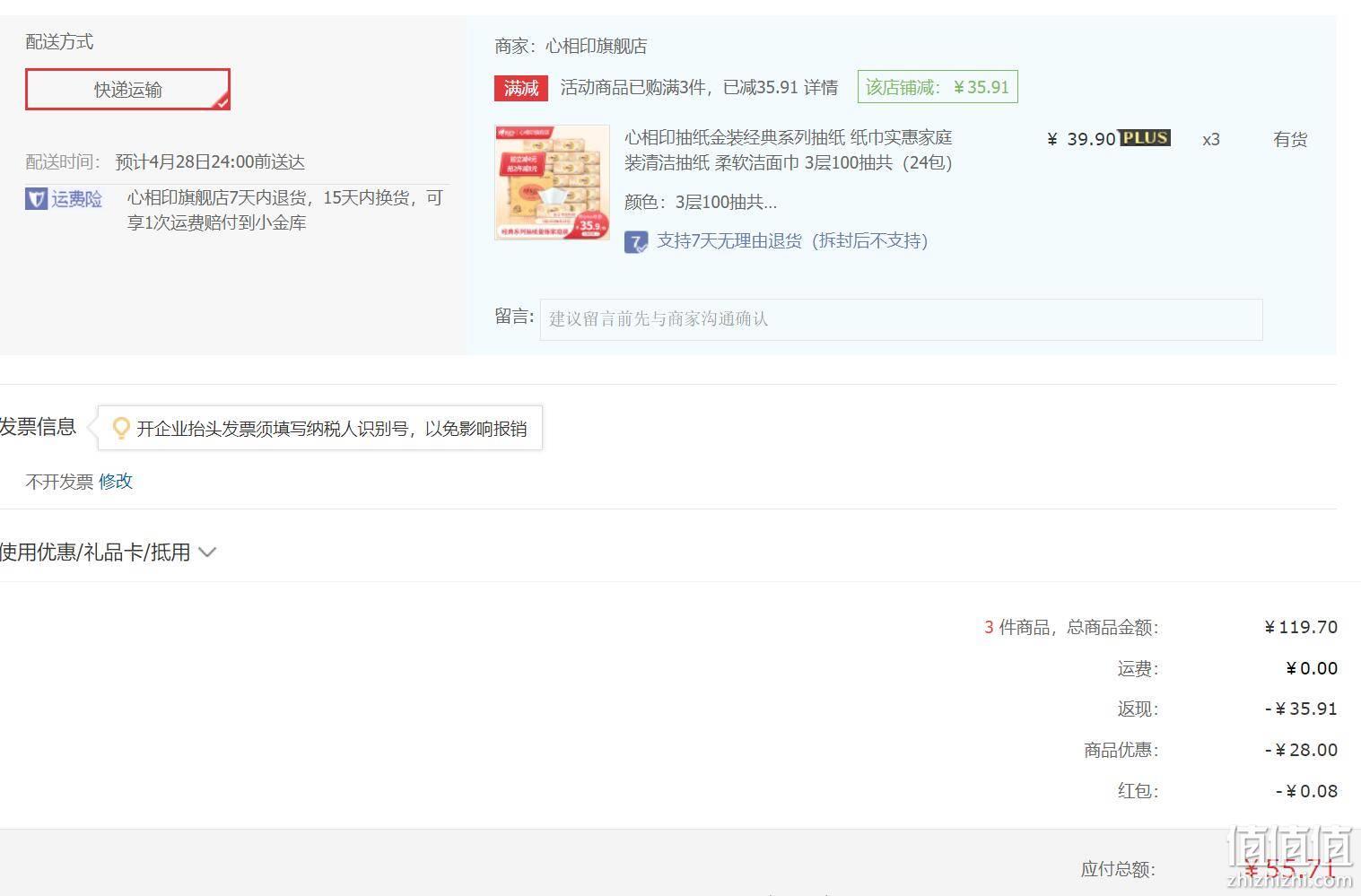The image size is (1361, 896).
Task: Click the 使用优惠/礼品卡/抵用 chevron arrow
Action: 207,552
